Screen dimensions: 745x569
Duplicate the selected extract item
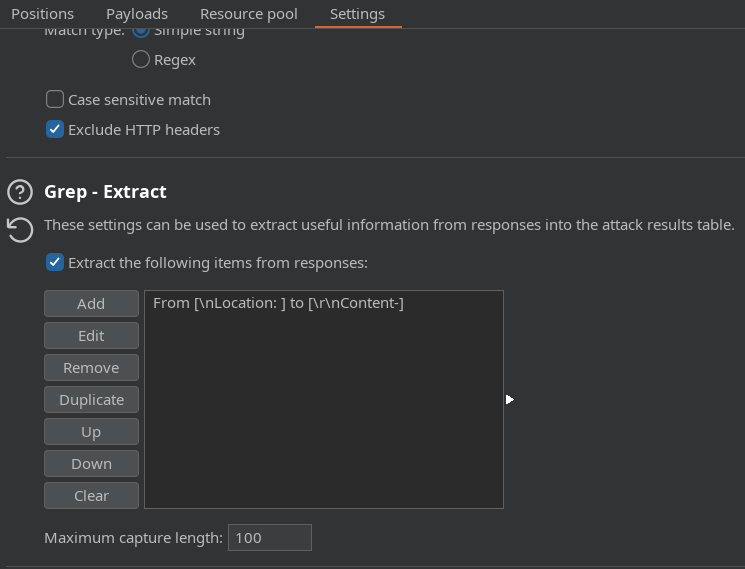91,400
